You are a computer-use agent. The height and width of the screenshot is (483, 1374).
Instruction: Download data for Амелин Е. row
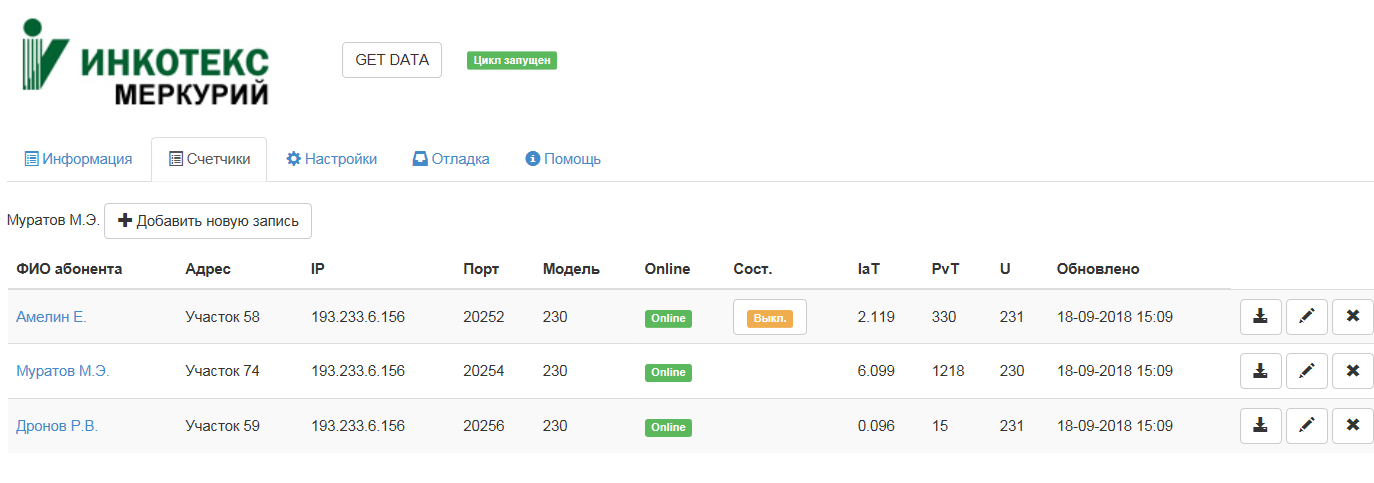pyautogui.click(x=1260, y=317)
